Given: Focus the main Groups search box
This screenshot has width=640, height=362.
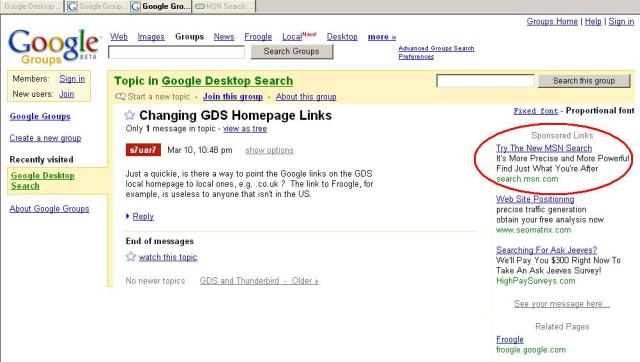Looking at the screenshot, I should [176, 52].
